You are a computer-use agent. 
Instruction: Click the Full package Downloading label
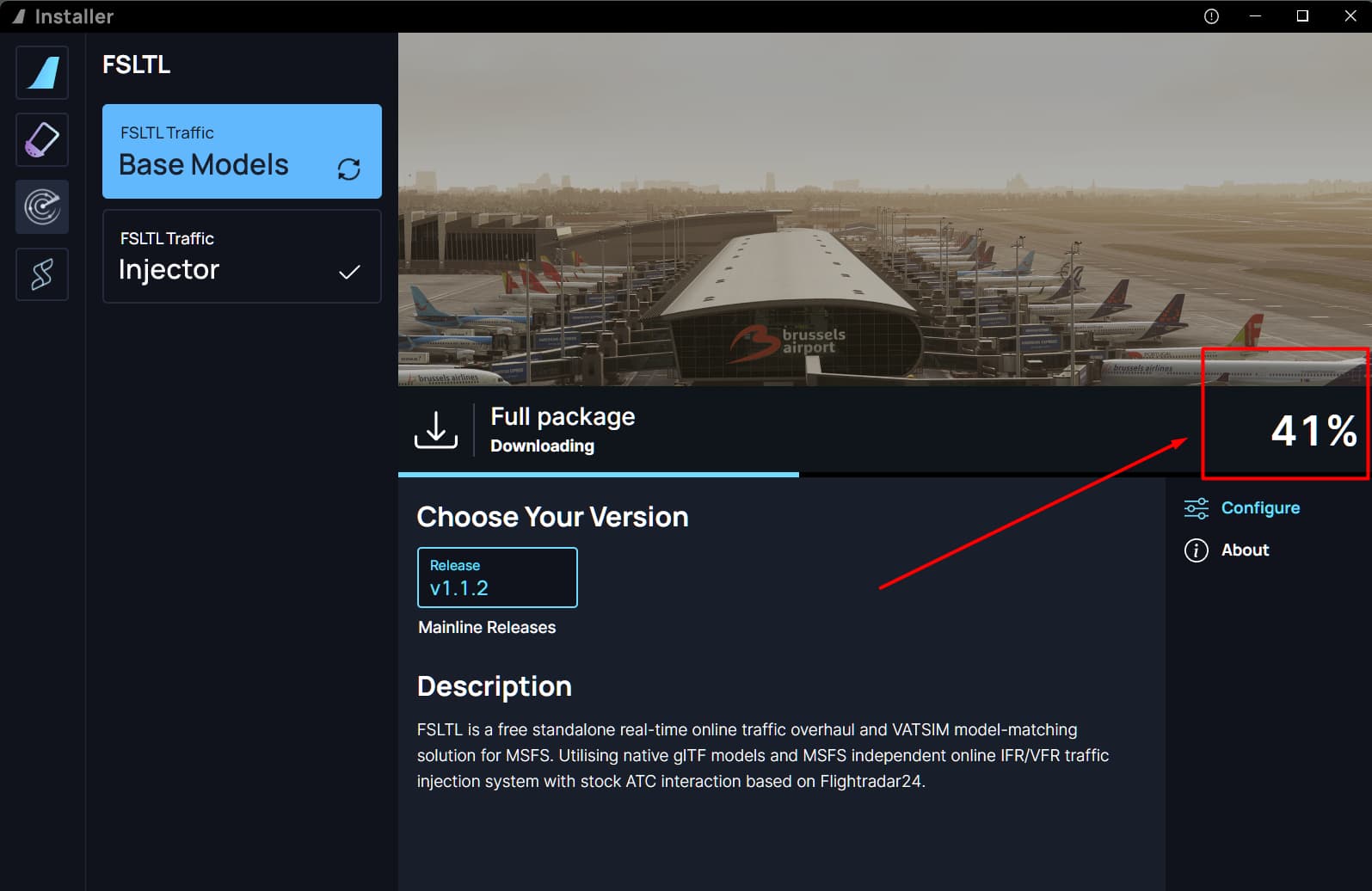tap(563, 429)
